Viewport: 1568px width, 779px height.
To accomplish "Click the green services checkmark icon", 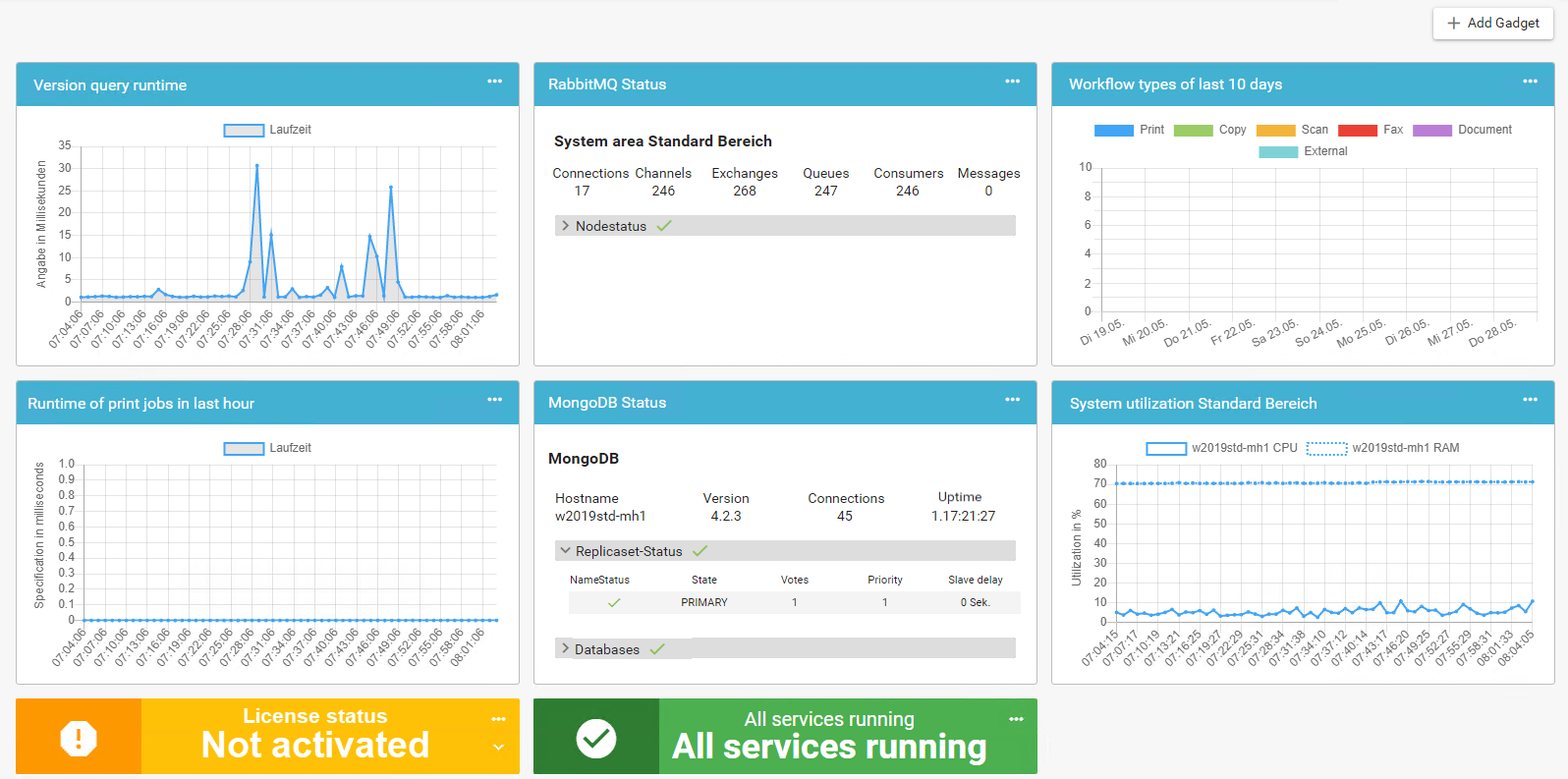I will click(596, 738).
